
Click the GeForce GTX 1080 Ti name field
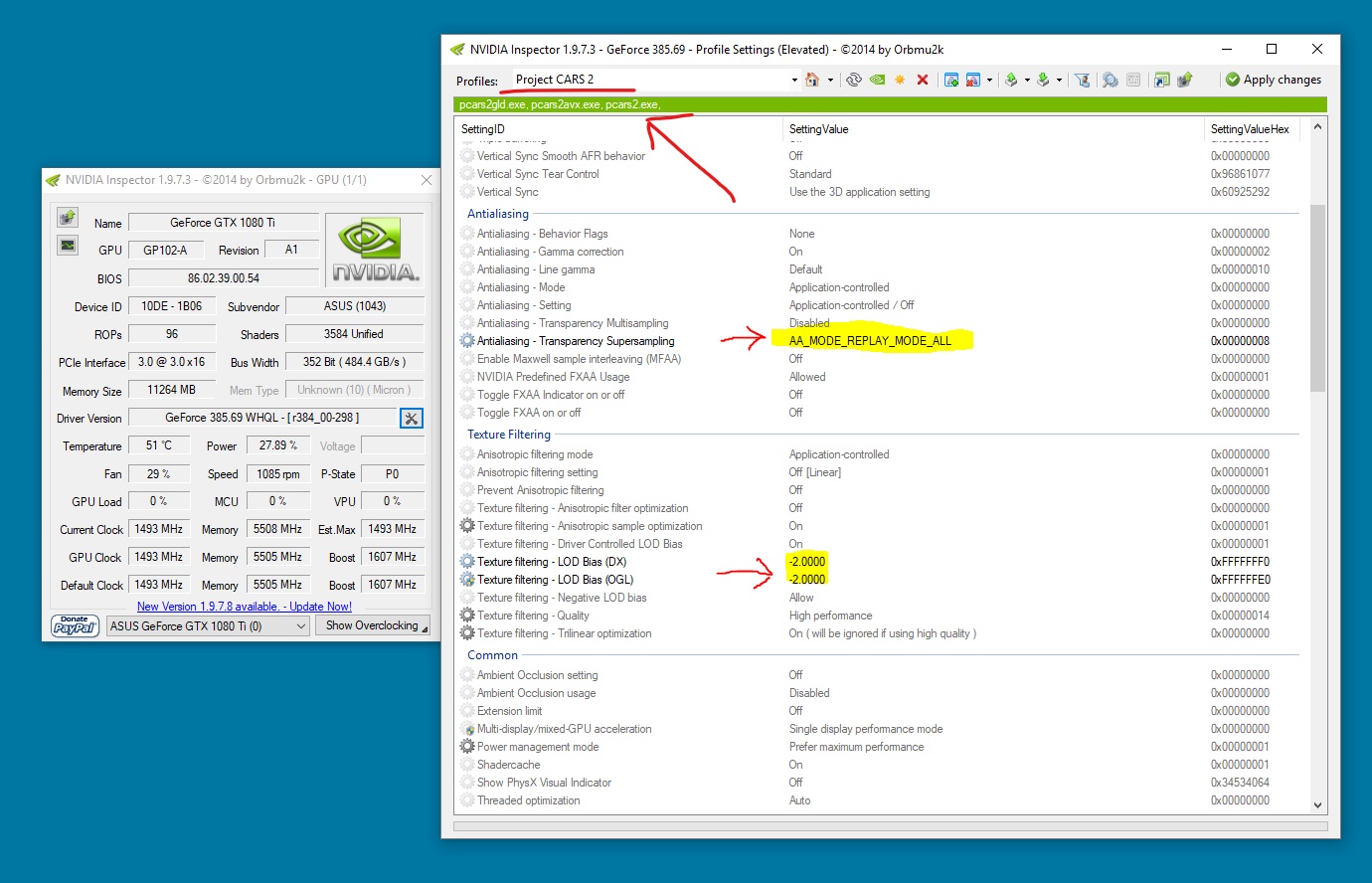coord(224,223)
